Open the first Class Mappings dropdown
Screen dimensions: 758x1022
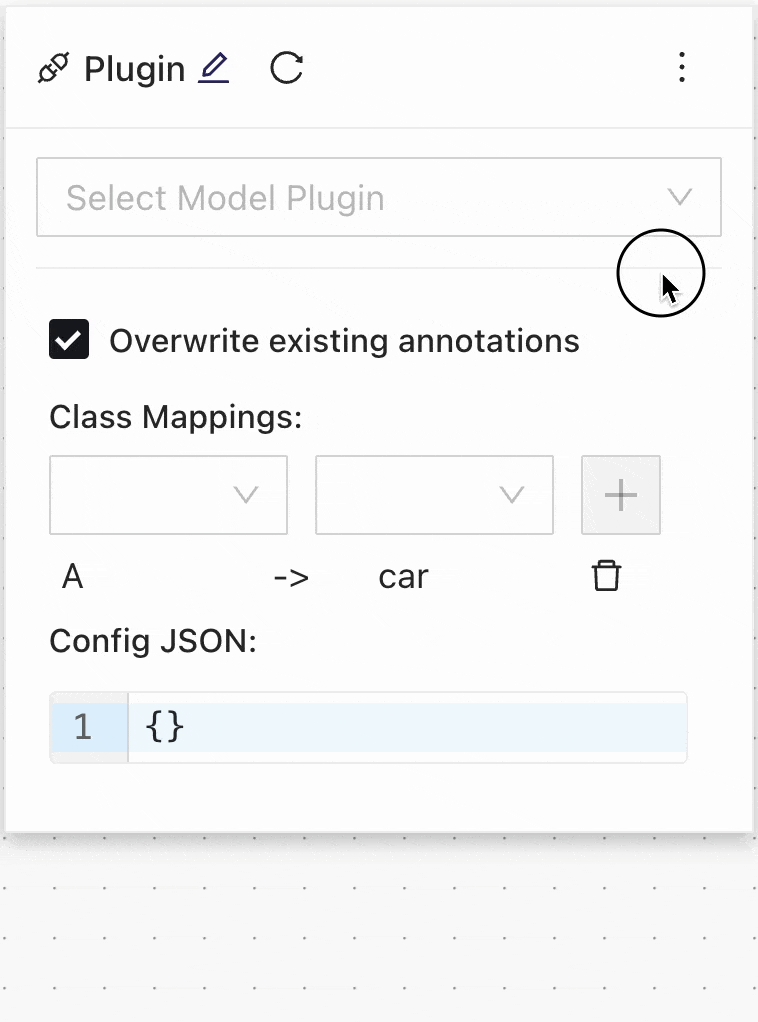(x=168, y=495)
